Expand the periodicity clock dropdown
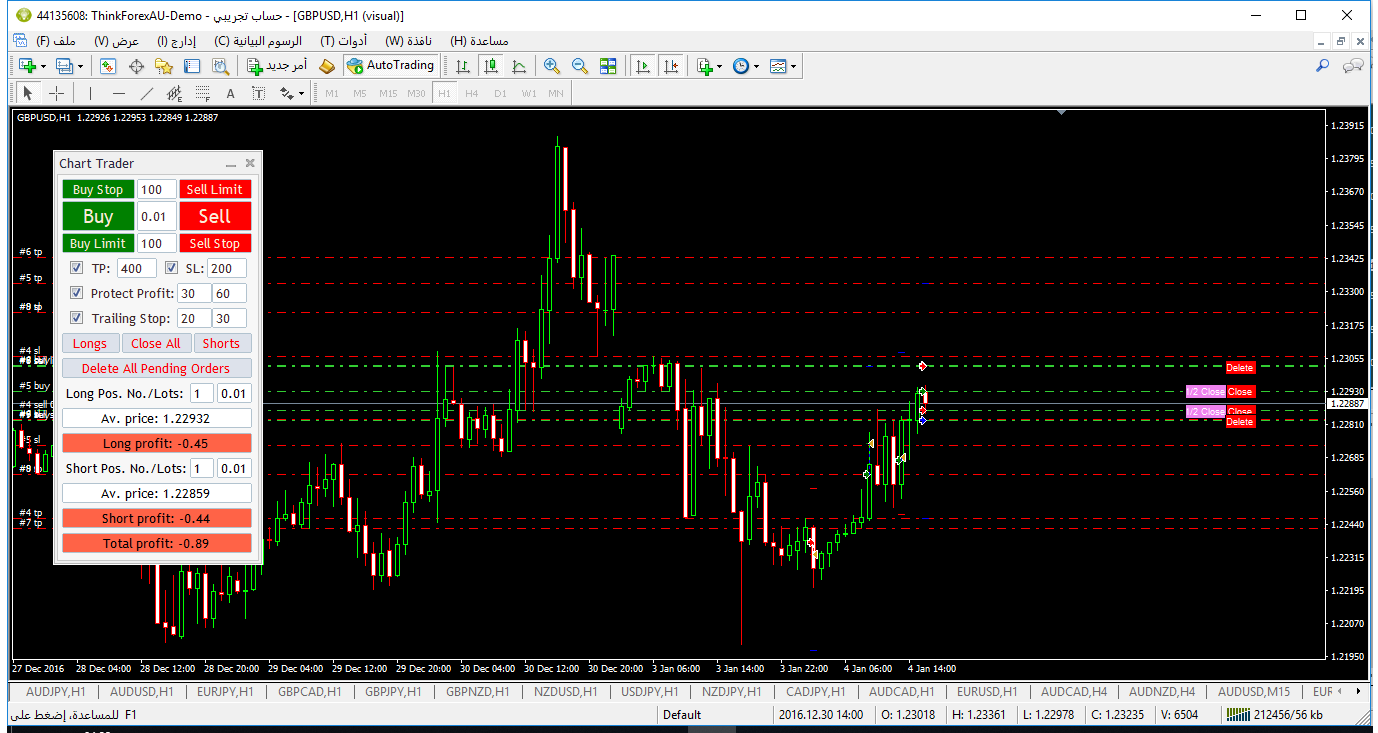Screen dimensions: 1378x733 pyautogui.click(x=757, y=66)
